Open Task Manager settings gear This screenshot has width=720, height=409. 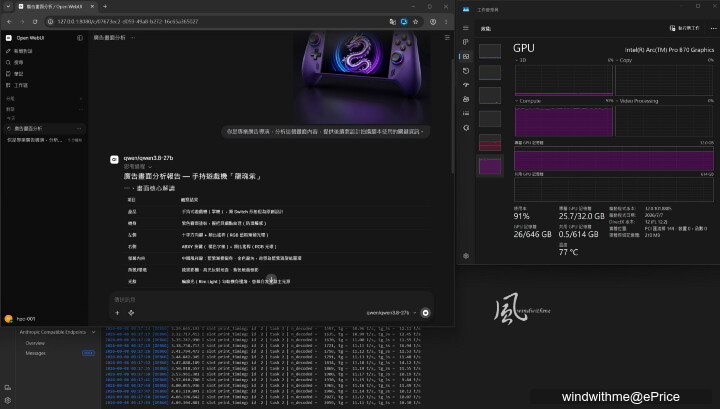(x=466, y=256)
